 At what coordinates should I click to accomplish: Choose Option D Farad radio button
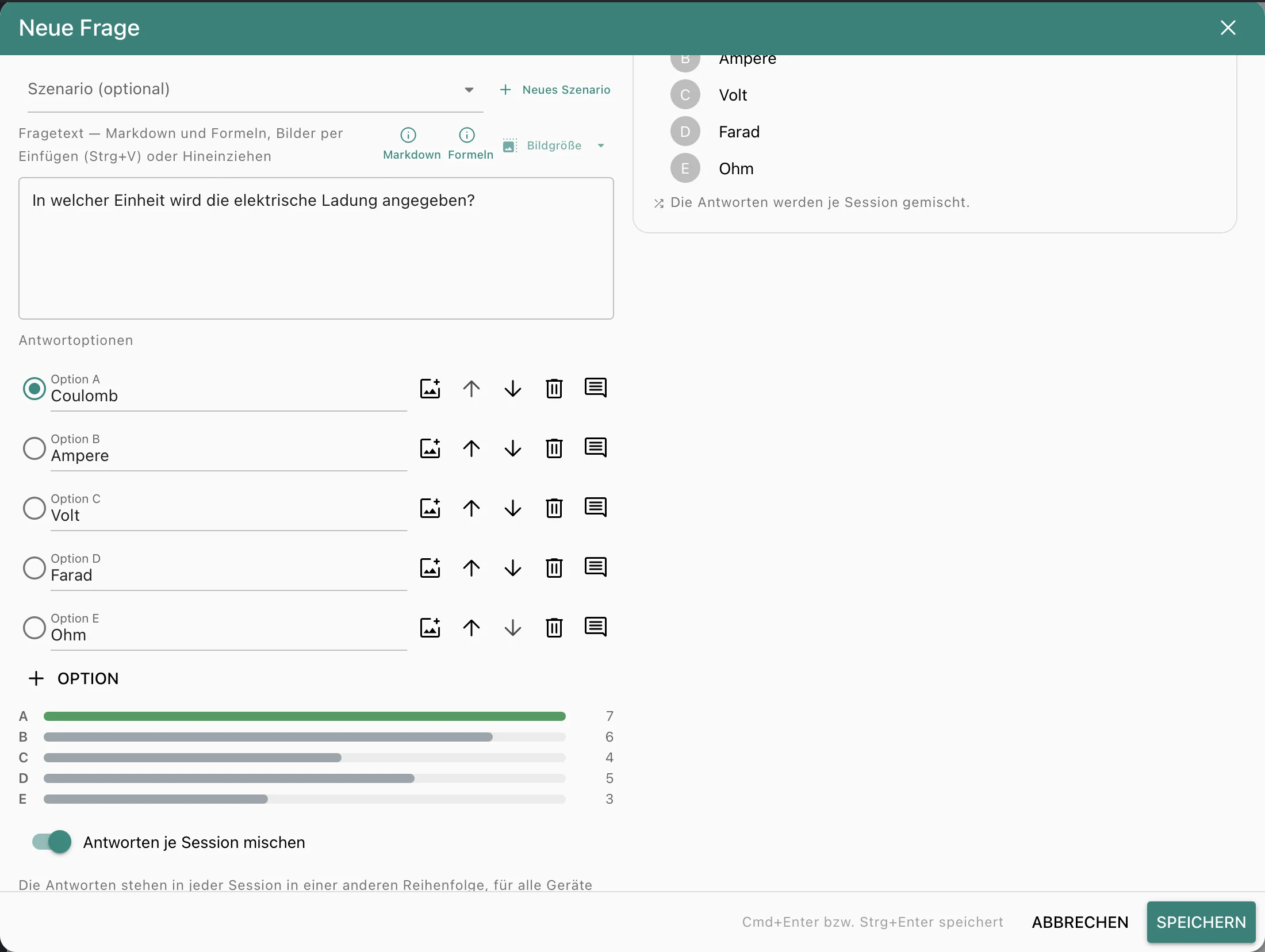(x=34, y=568)
